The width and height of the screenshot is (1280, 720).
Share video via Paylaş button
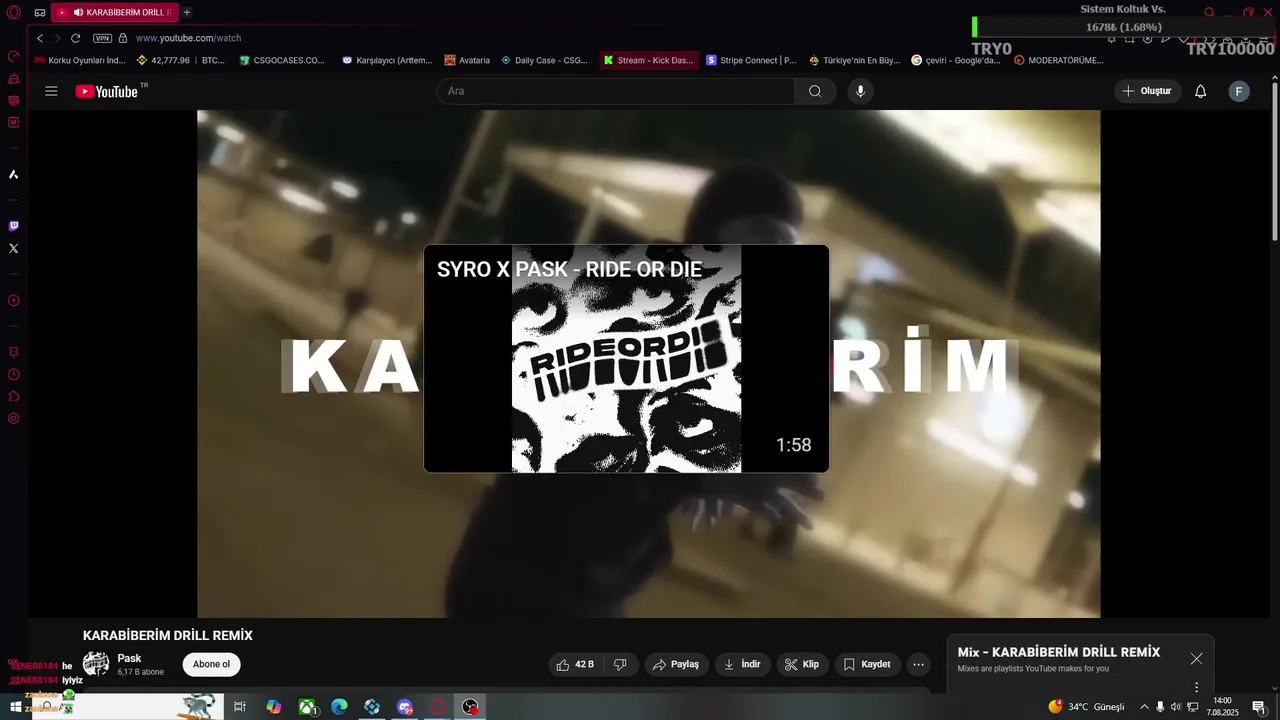point(676,664)
